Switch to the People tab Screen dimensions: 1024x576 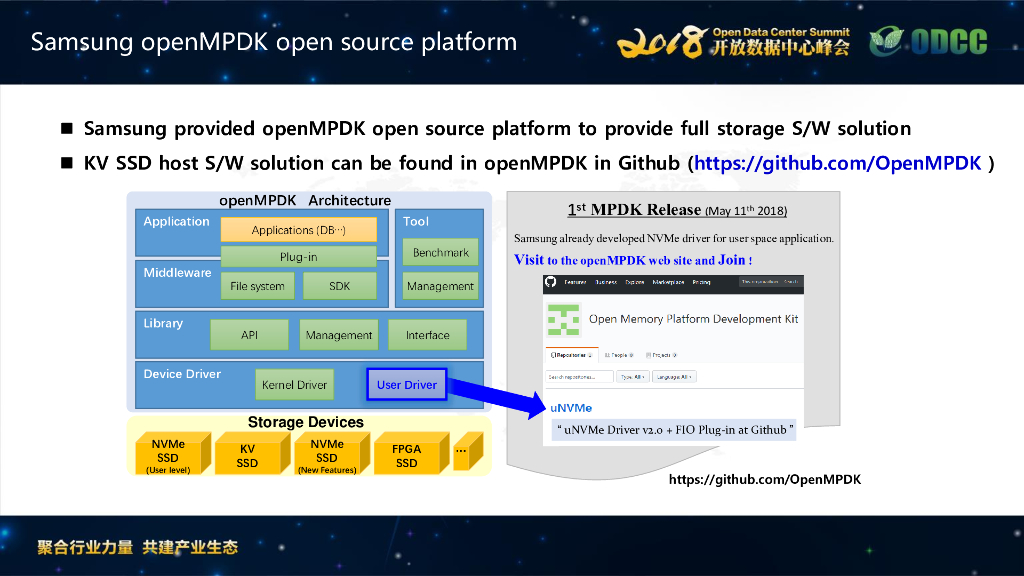click(x=619, y=354)
